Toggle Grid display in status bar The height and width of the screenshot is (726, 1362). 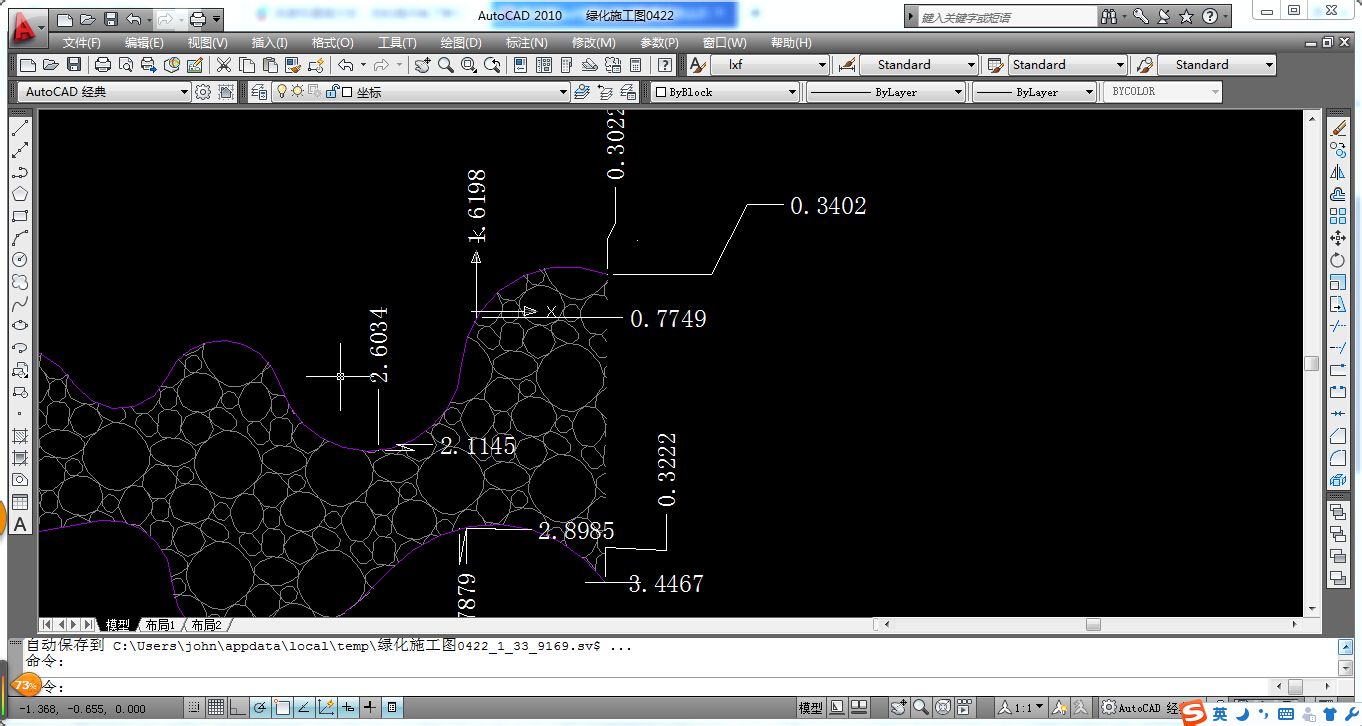(216, 708)
